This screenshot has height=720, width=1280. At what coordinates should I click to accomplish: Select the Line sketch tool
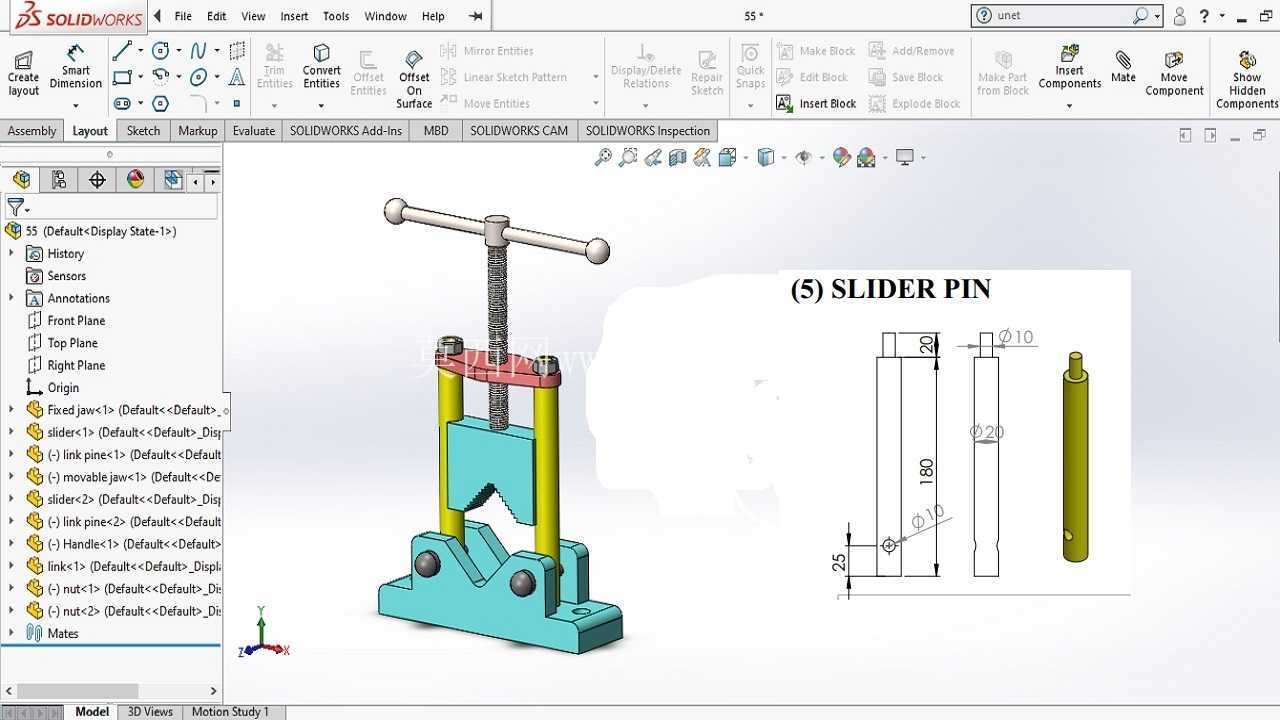[122, 50]
